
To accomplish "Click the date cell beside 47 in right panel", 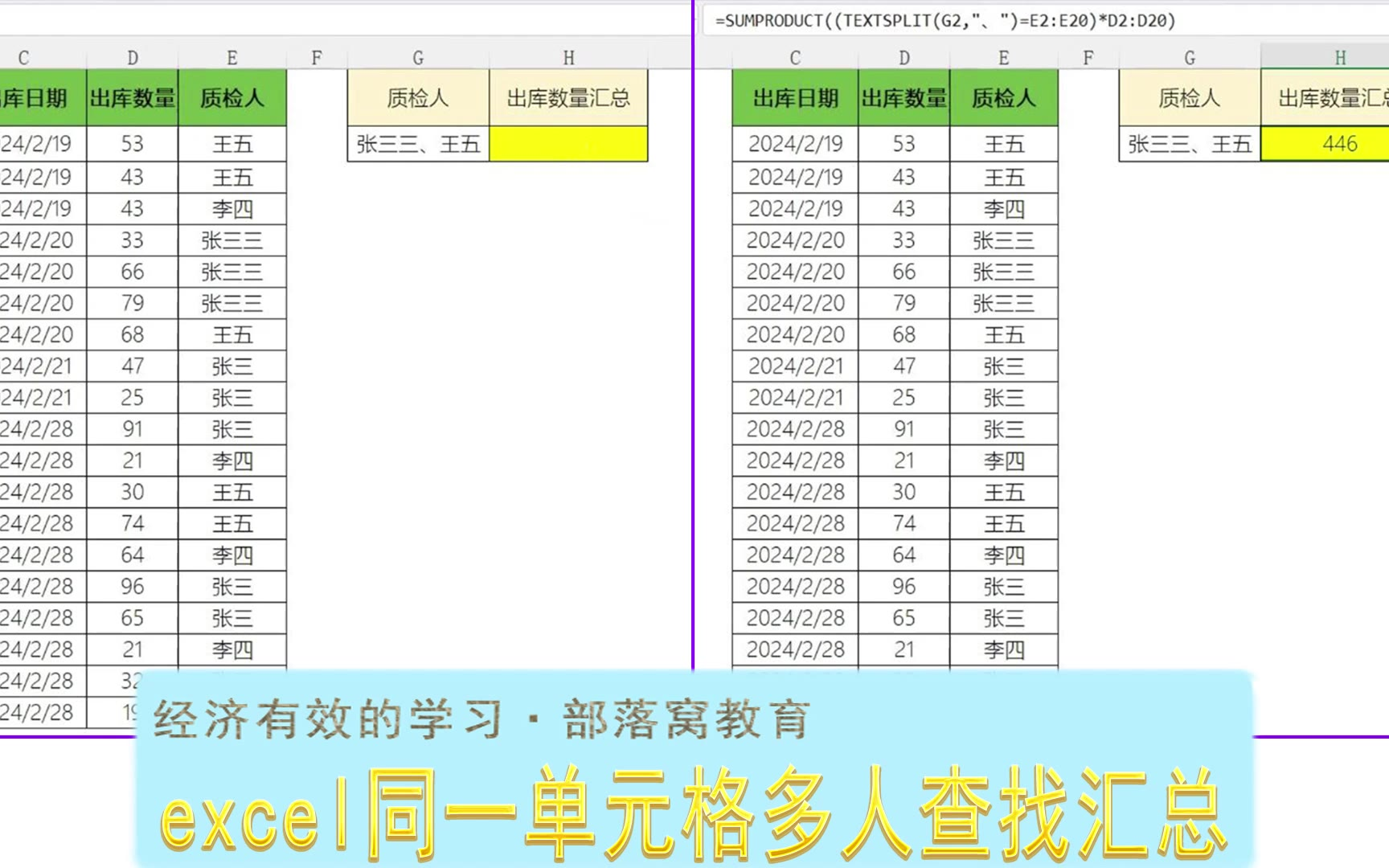I will (795, 366).
